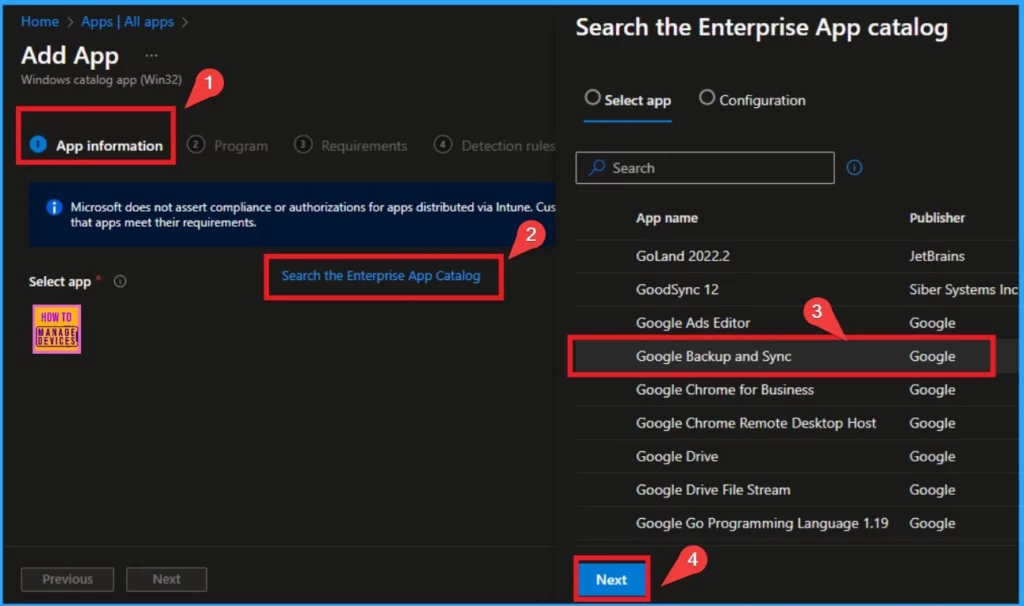Viewport: 1024px width, 606px height.
Task: Select Google Drive File Stream row
Action: pos(797,490)
